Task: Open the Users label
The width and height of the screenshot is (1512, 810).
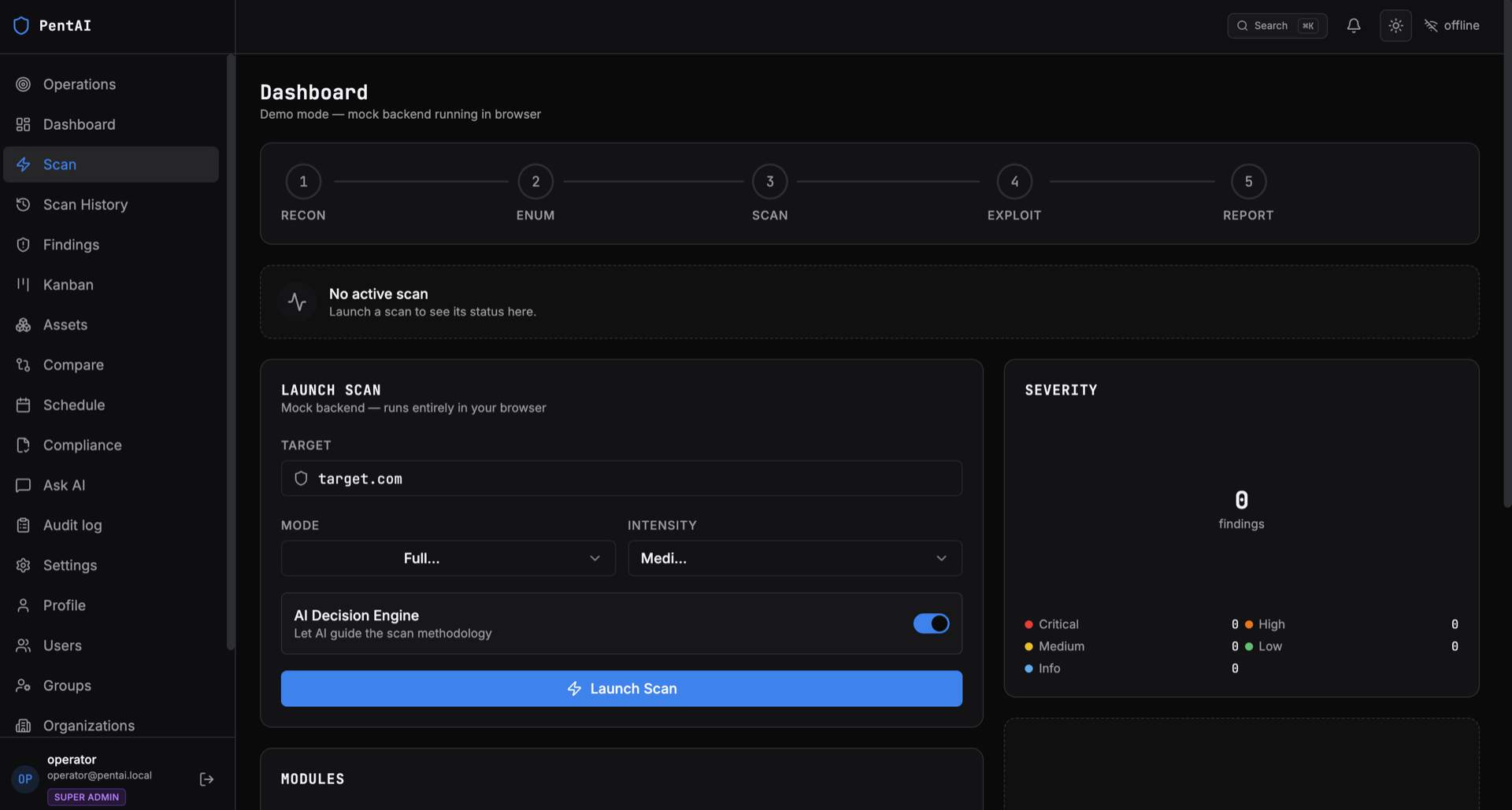Action: (x=62, y=645)
